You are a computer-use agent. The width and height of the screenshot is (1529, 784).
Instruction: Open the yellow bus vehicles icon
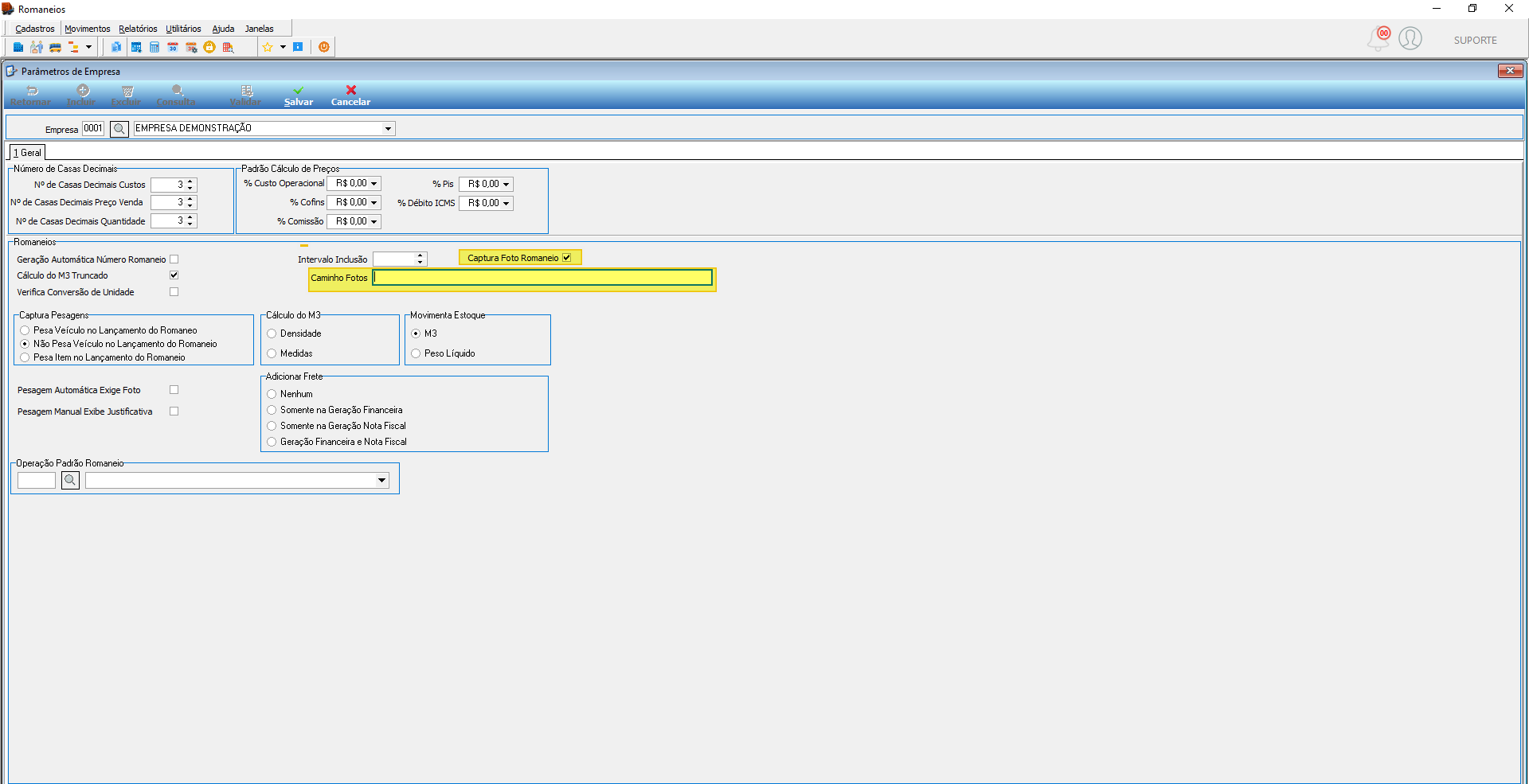pyautogui.click(x=55, y=47)
